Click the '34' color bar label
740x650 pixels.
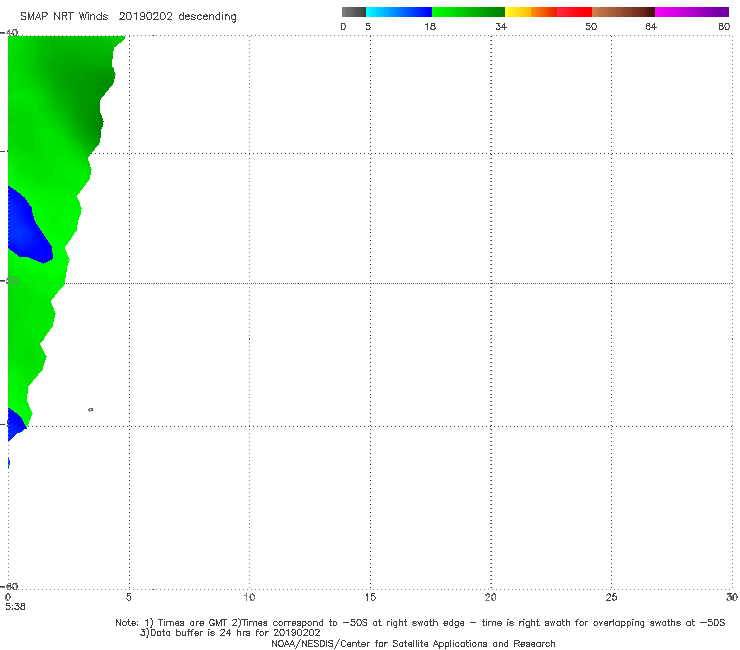(501, 27)
